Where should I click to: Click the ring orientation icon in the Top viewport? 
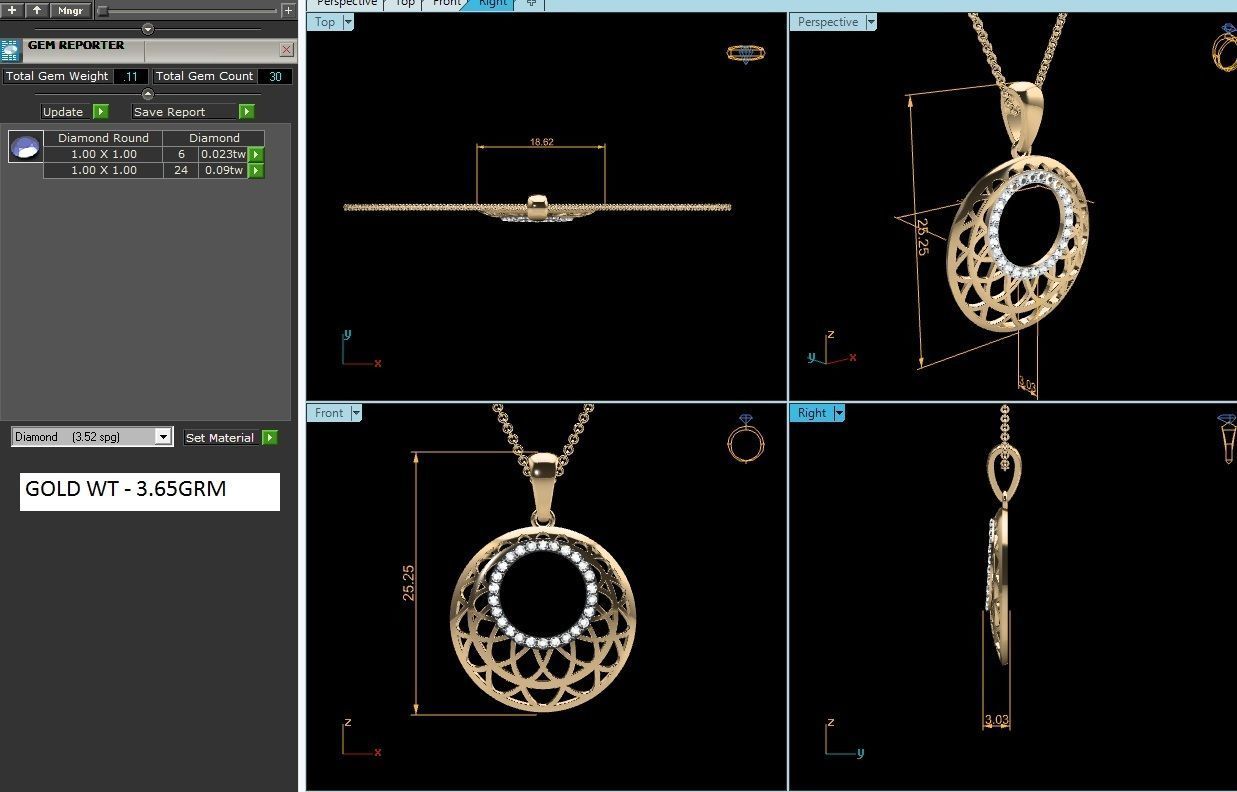(x=746, y=54)
